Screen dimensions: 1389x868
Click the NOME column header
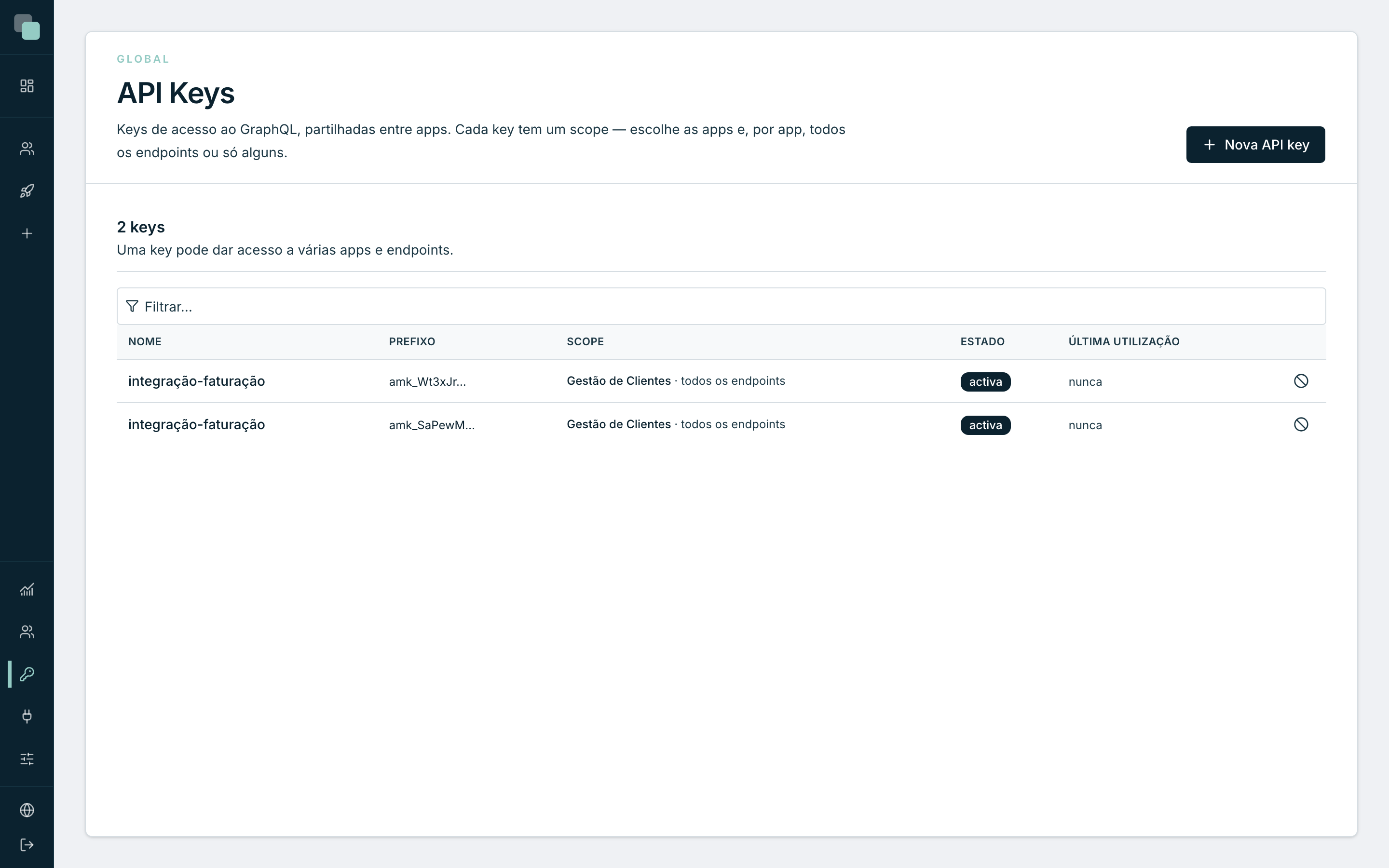[x=145, y=341]
